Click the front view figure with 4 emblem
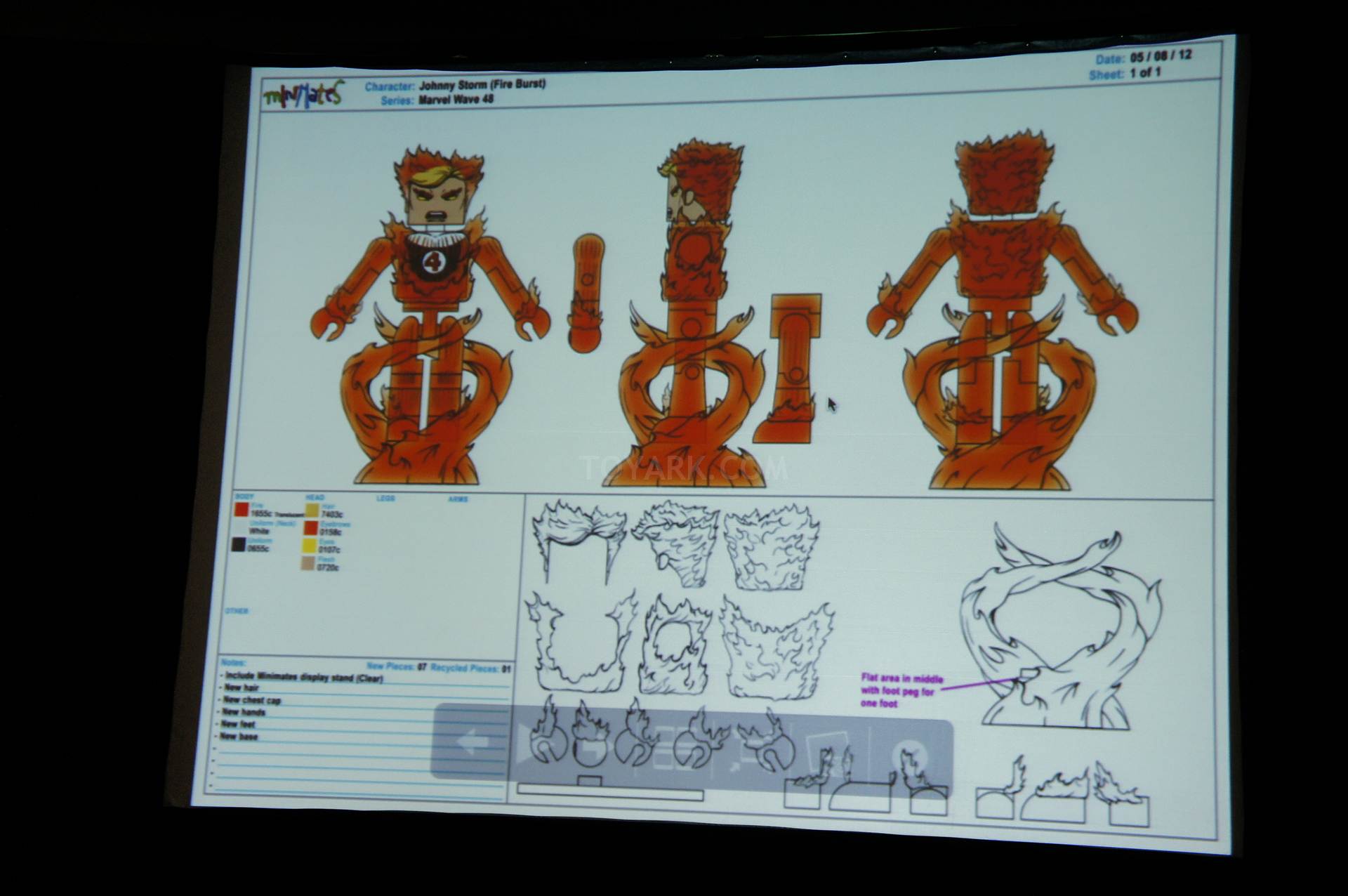The image size is (1348, 896). pos(430,314)
